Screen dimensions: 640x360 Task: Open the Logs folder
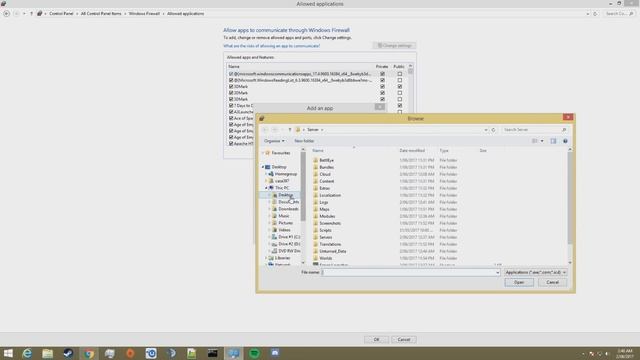tap(323, 202)
